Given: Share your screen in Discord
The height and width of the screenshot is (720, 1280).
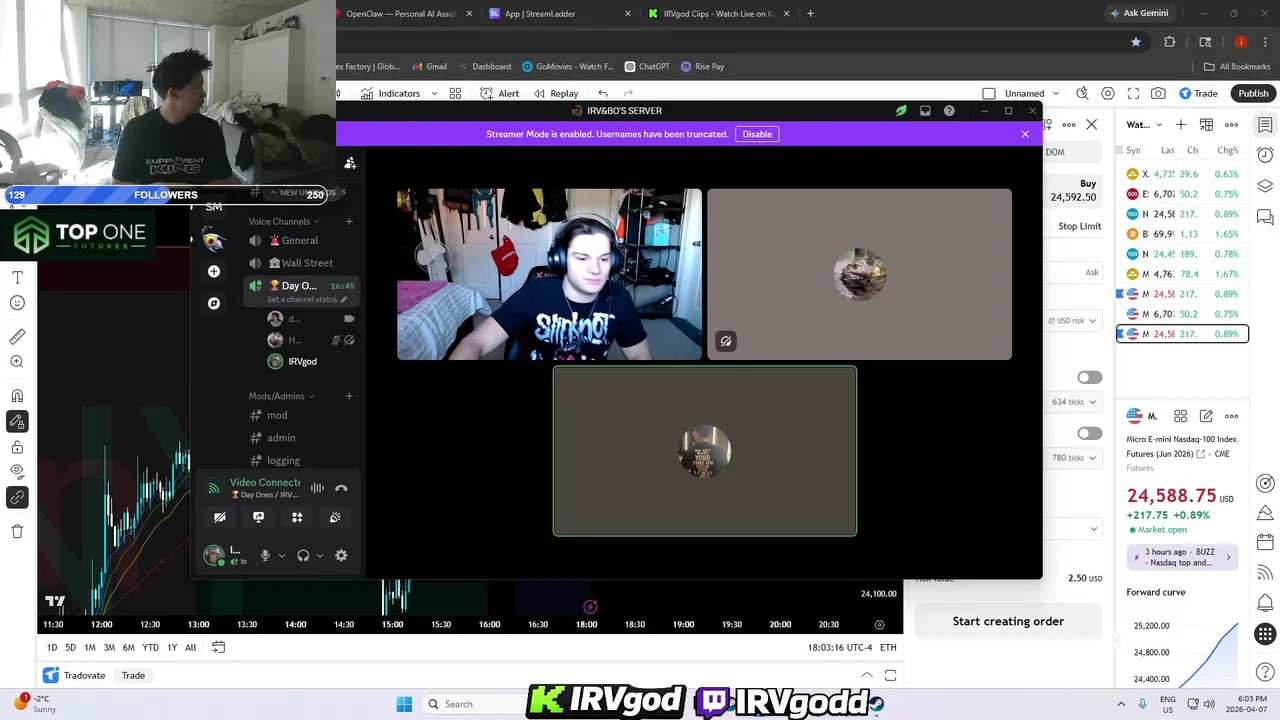Looking at the screenshot, I should click(x=258, y=517).
